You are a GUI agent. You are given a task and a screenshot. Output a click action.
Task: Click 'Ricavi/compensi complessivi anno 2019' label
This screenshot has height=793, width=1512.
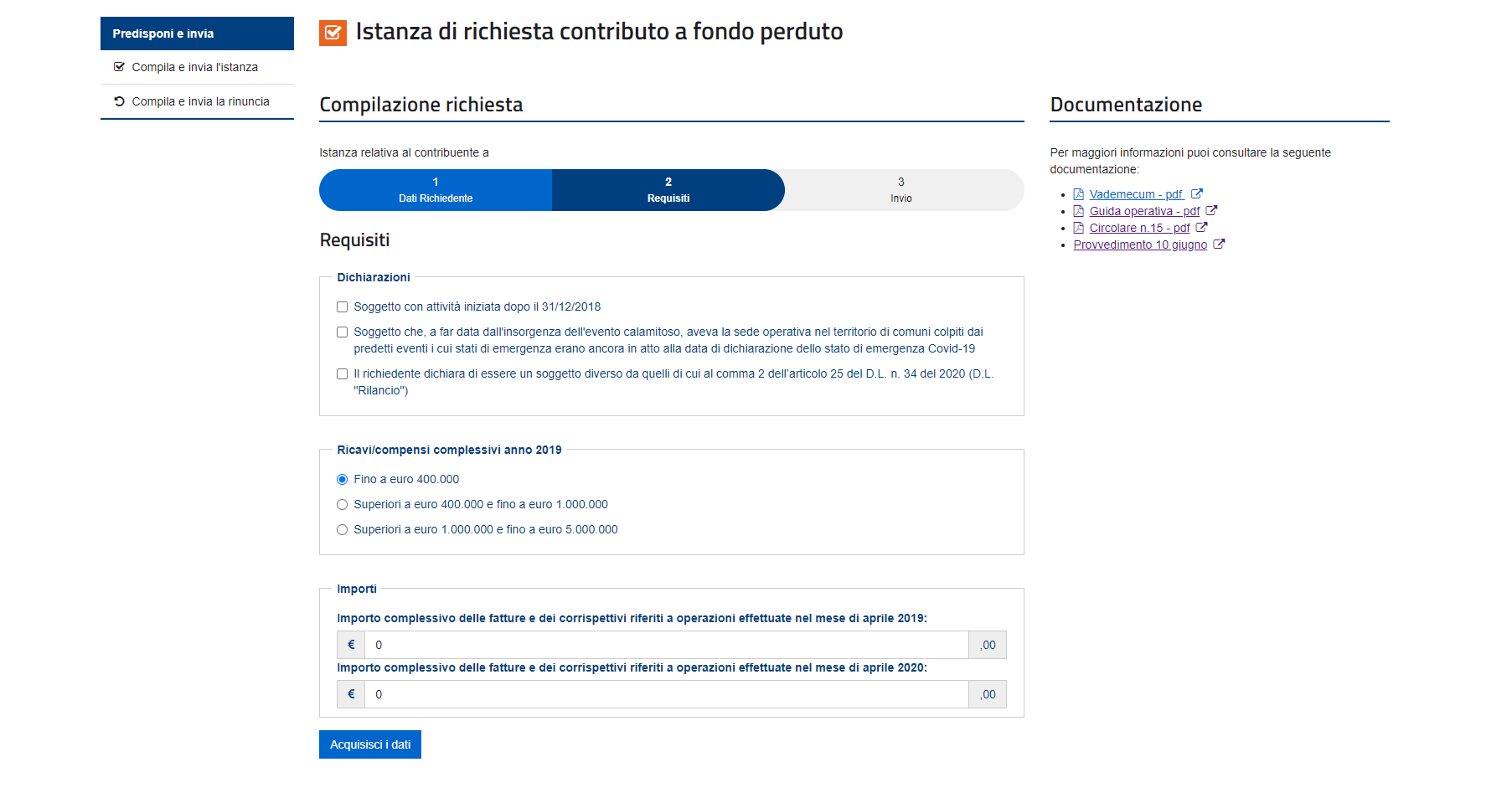[449, 450]
